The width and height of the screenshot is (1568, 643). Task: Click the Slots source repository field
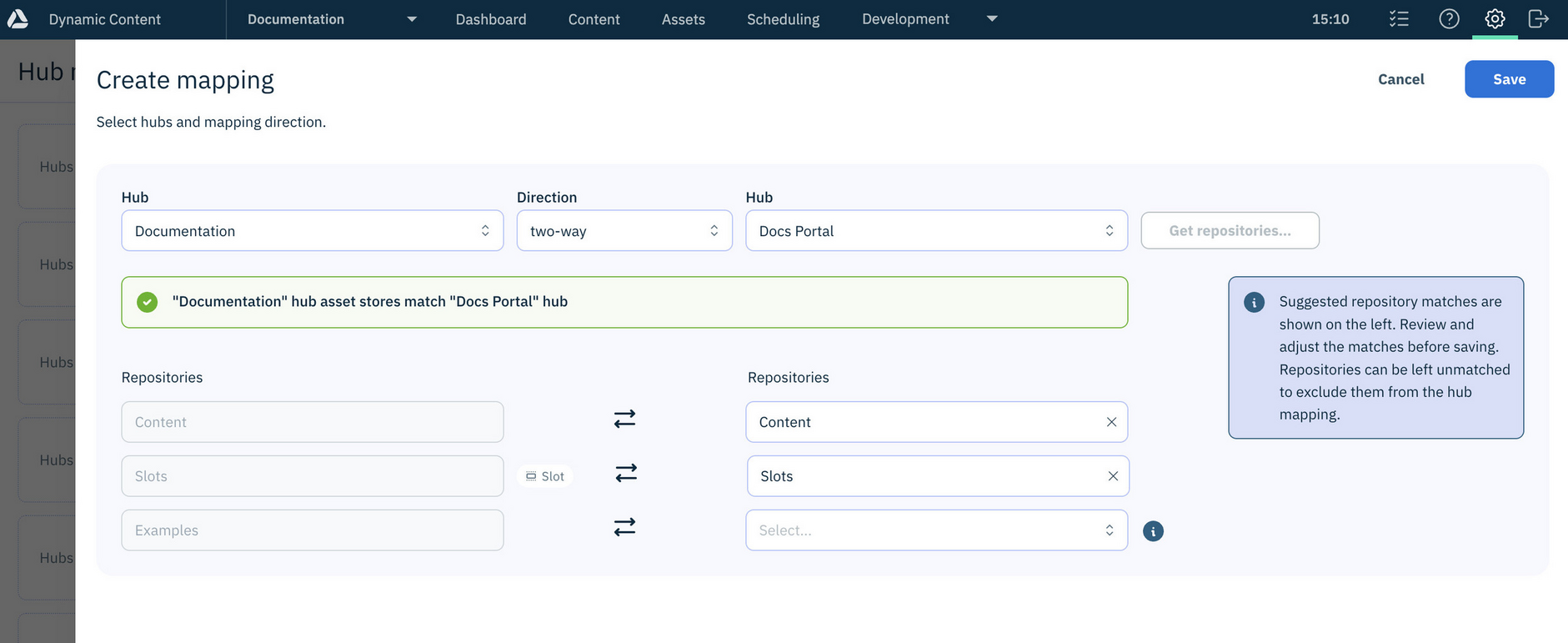313,476
